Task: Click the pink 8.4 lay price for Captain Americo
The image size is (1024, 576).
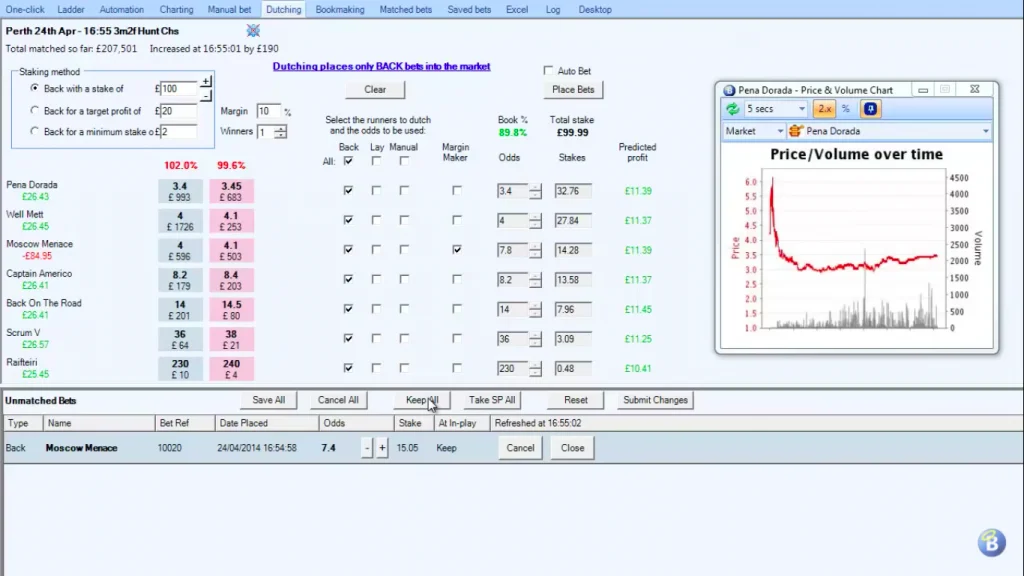Action: (x=231, y=280)
